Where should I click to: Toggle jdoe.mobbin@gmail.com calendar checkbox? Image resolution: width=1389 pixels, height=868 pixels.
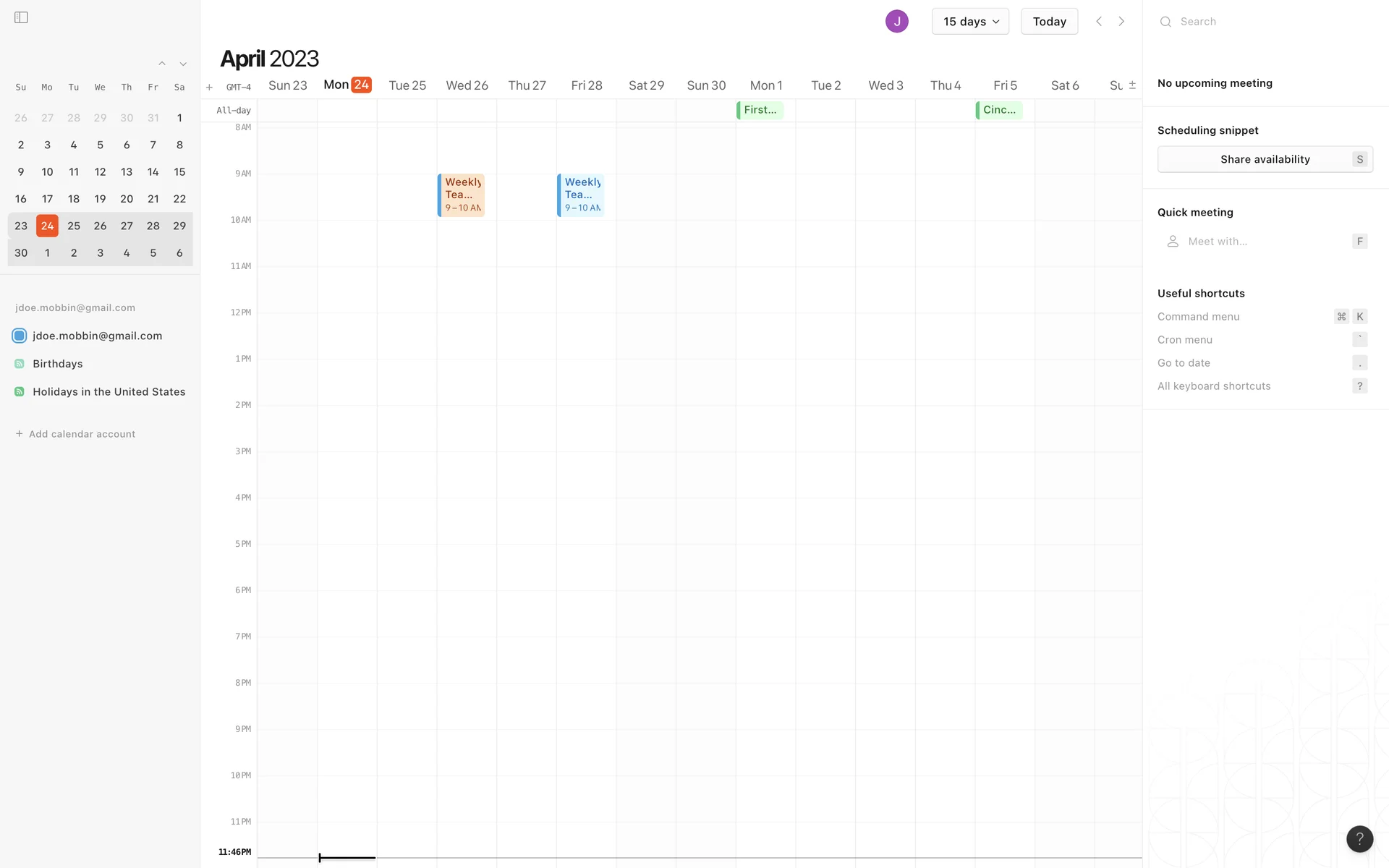[x=20, y=336]
